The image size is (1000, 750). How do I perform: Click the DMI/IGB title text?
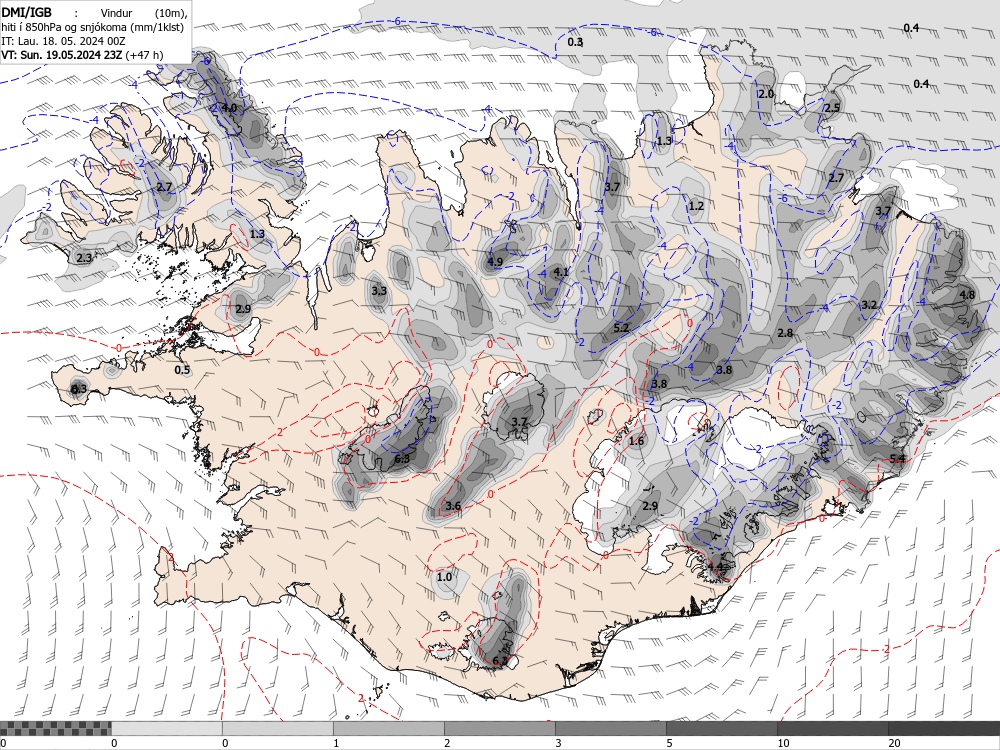(x=26, y=13)
